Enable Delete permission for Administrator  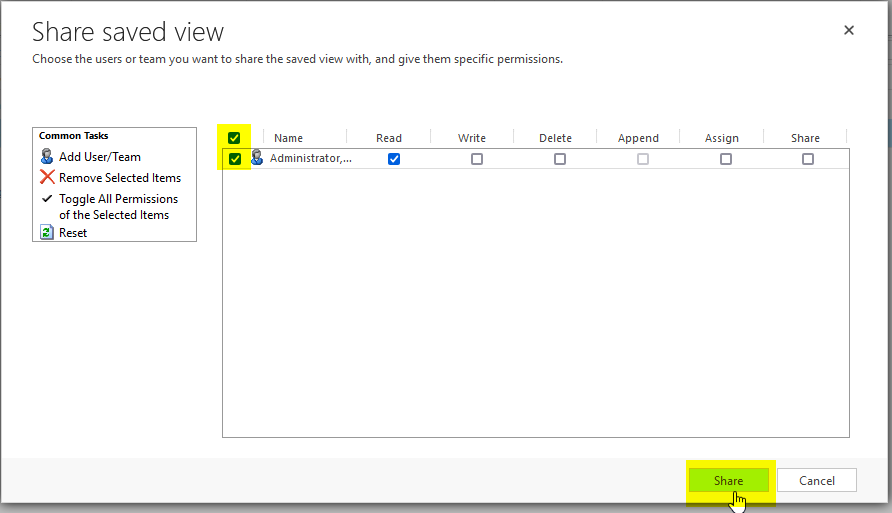pos(560,159)
